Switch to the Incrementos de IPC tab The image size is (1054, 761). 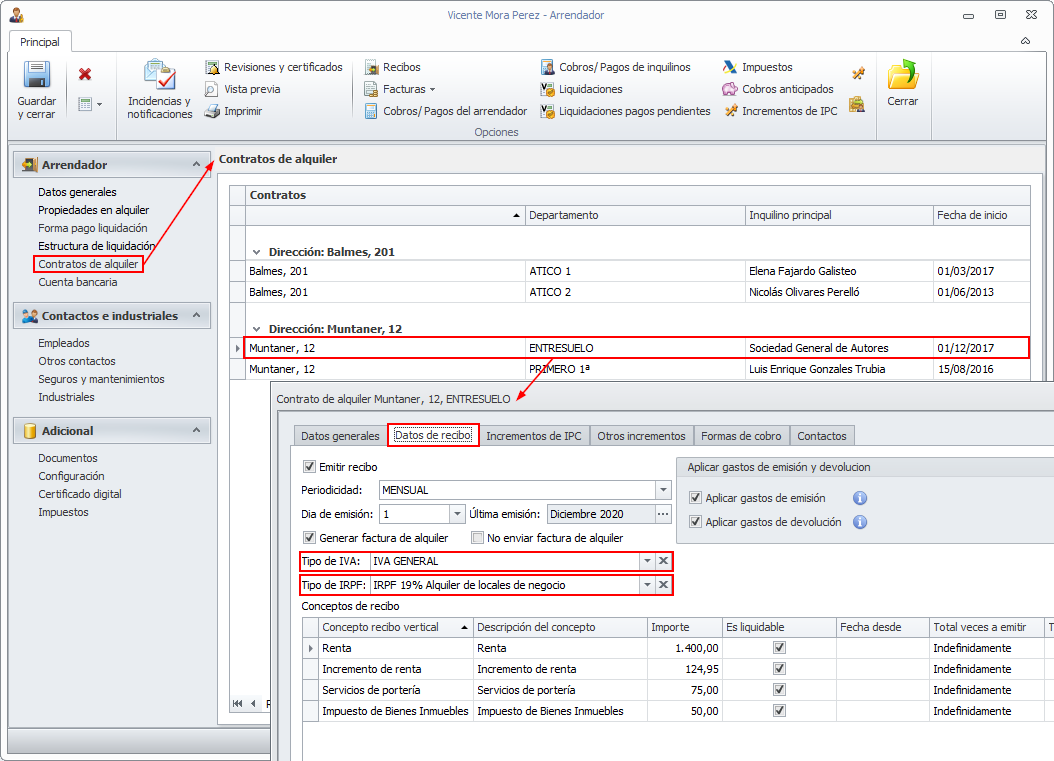pyautogui.click(x=534, y=436)
